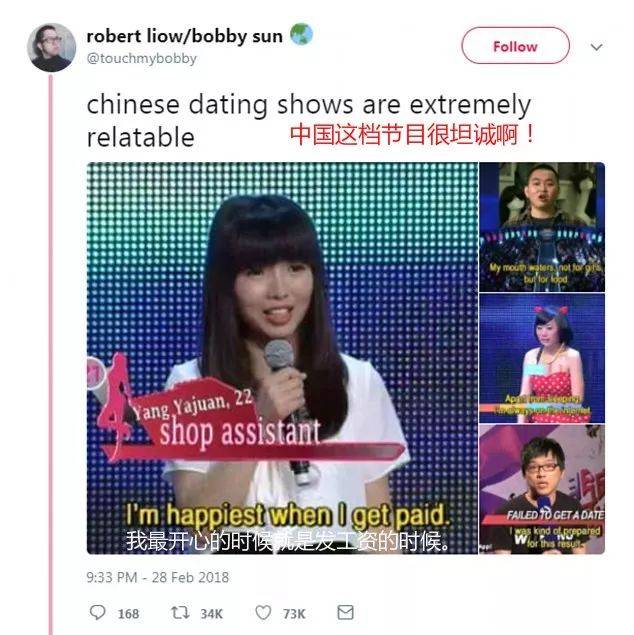Open the @touchmybobby handle link
This screenshot has height=635, width=634.
tap(142, 58)
